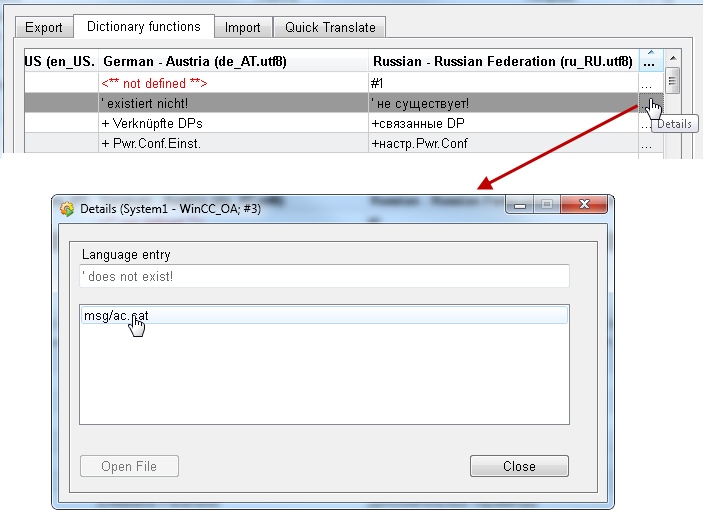Minimize the Details window

tap(520, 204)
